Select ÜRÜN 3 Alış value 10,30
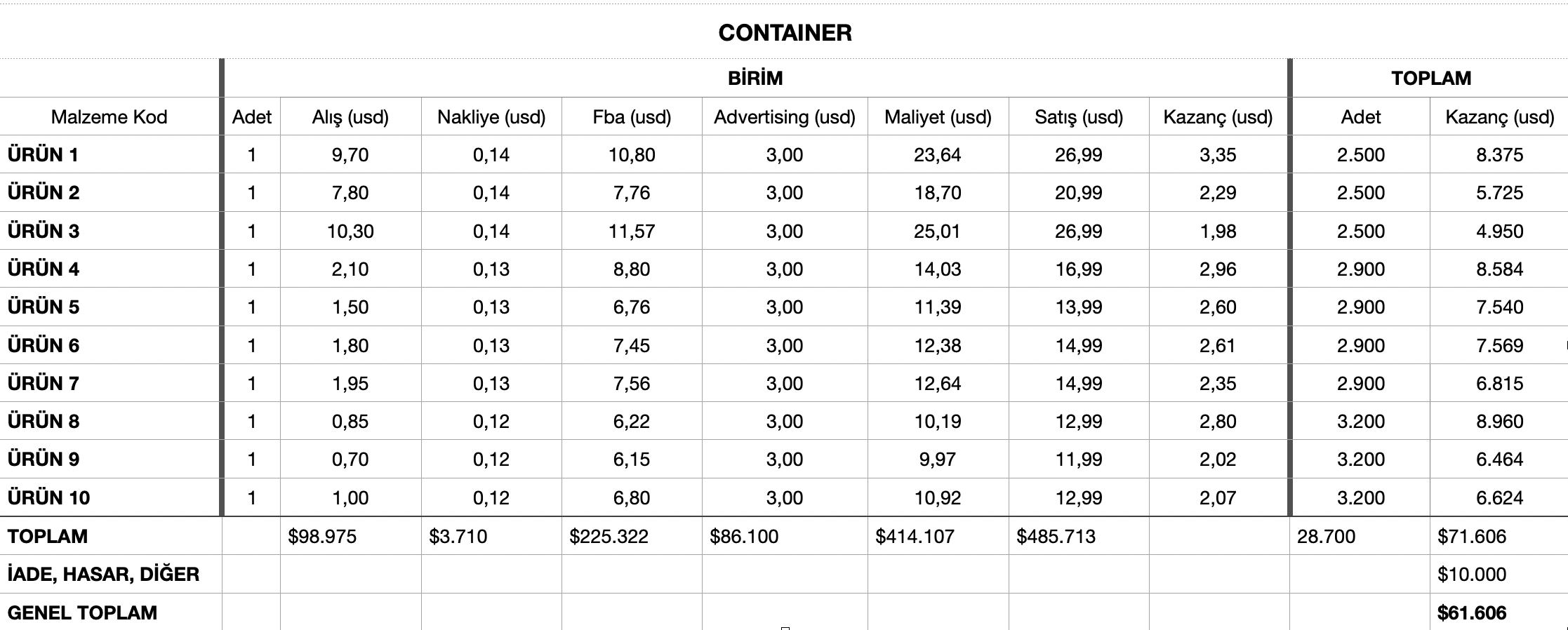 tap(350, 231)
